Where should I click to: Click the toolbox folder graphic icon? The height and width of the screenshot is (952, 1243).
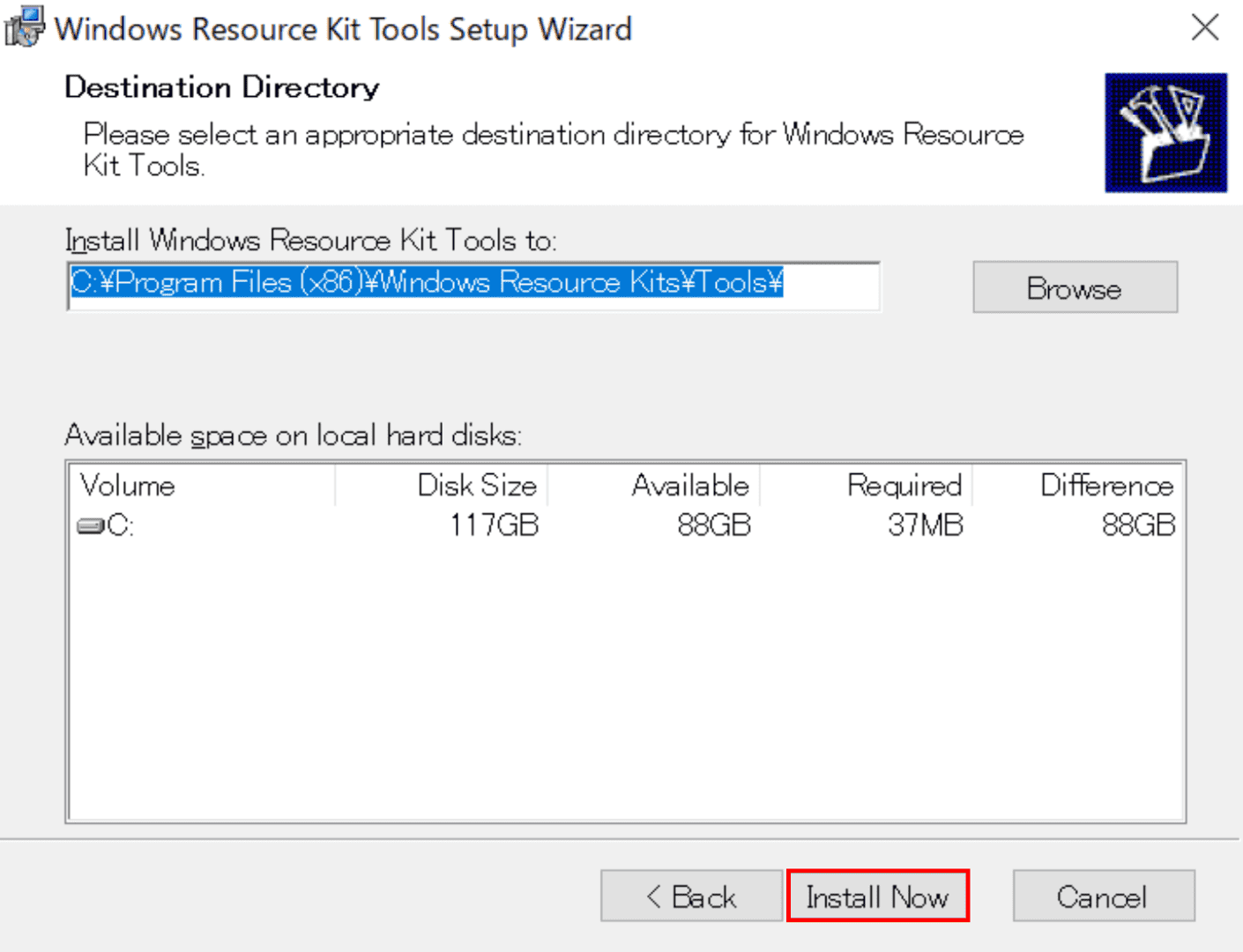pos(1165,132)
